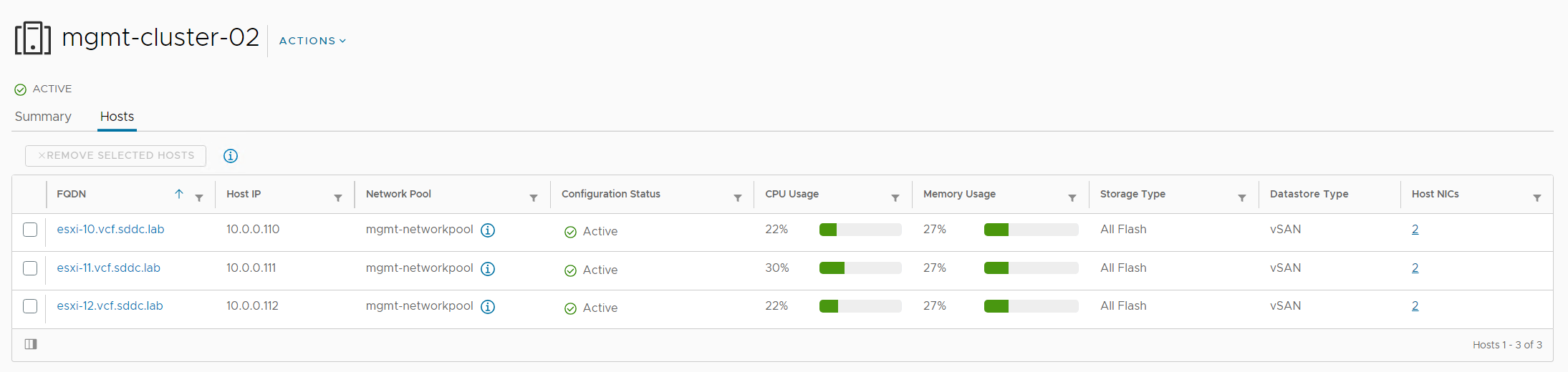The image size is (1568, 372).
Task: Open the Configuration Status filter icon
Action: (738, 198)
